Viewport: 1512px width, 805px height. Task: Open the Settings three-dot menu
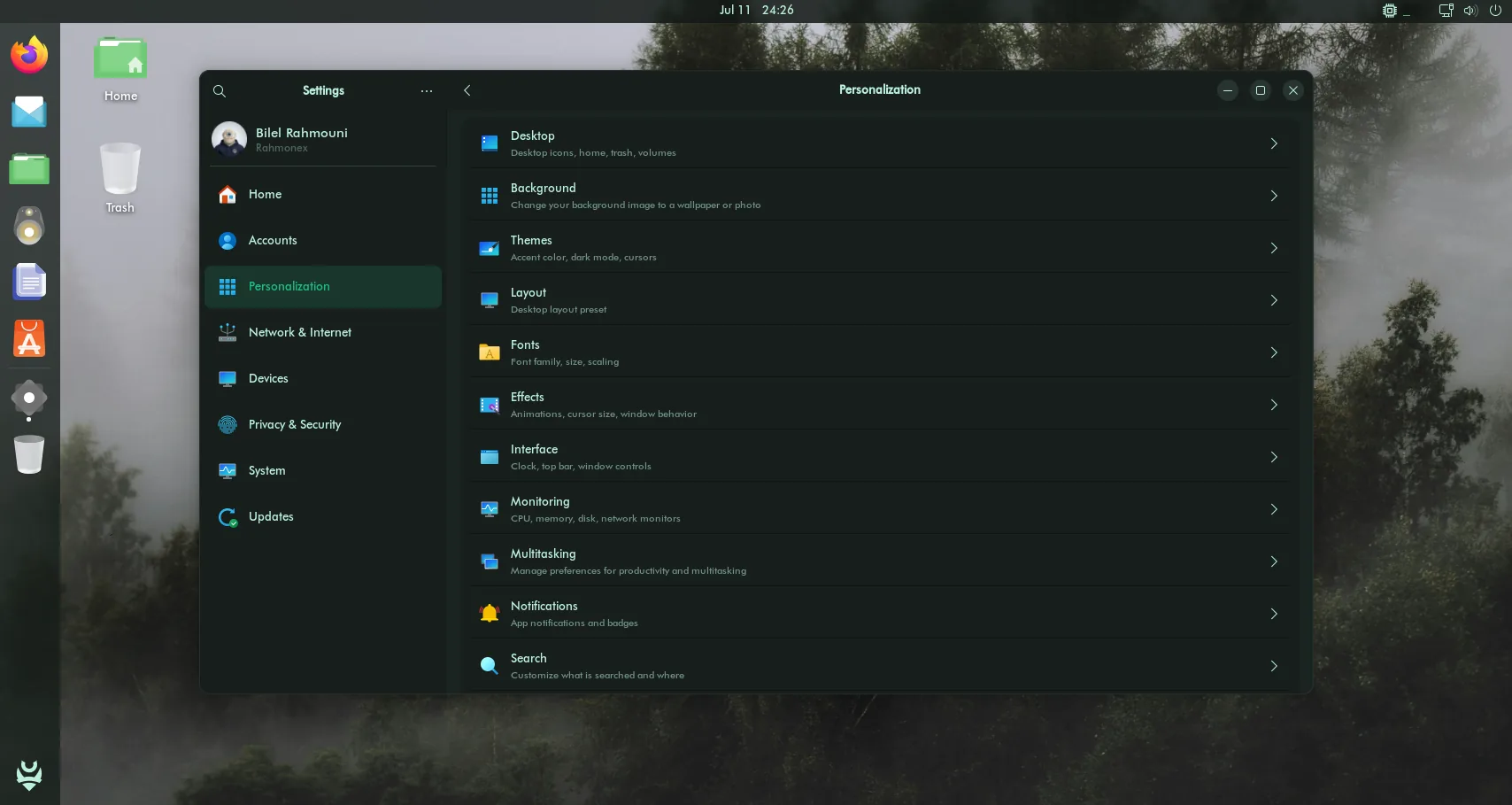(427, 91)
